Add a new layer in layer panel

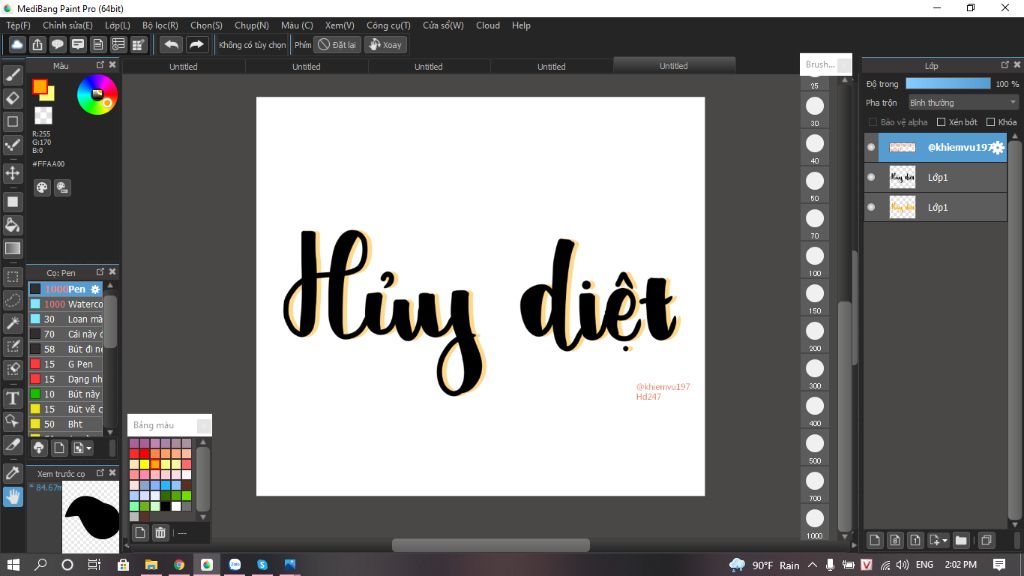point(874,540)
